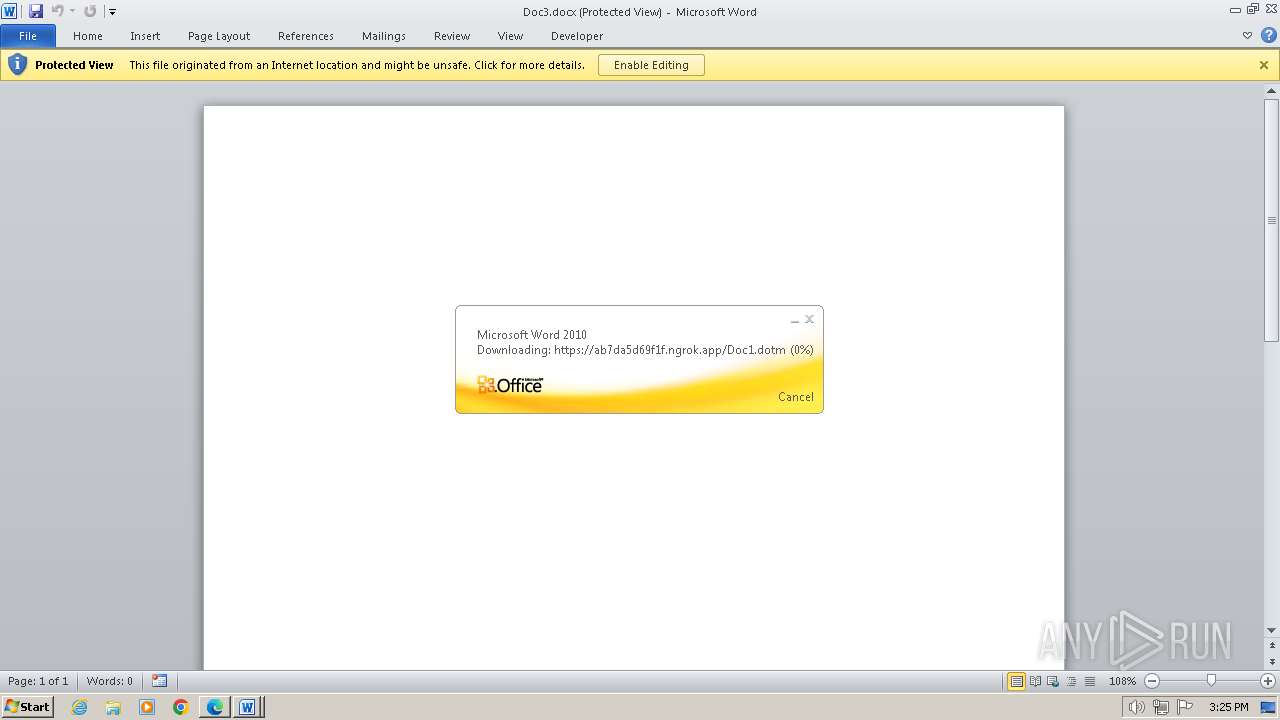This screenshot has width=1280, height=720.
Task: Click the Show Desktop button
Action: (1269, 707)
